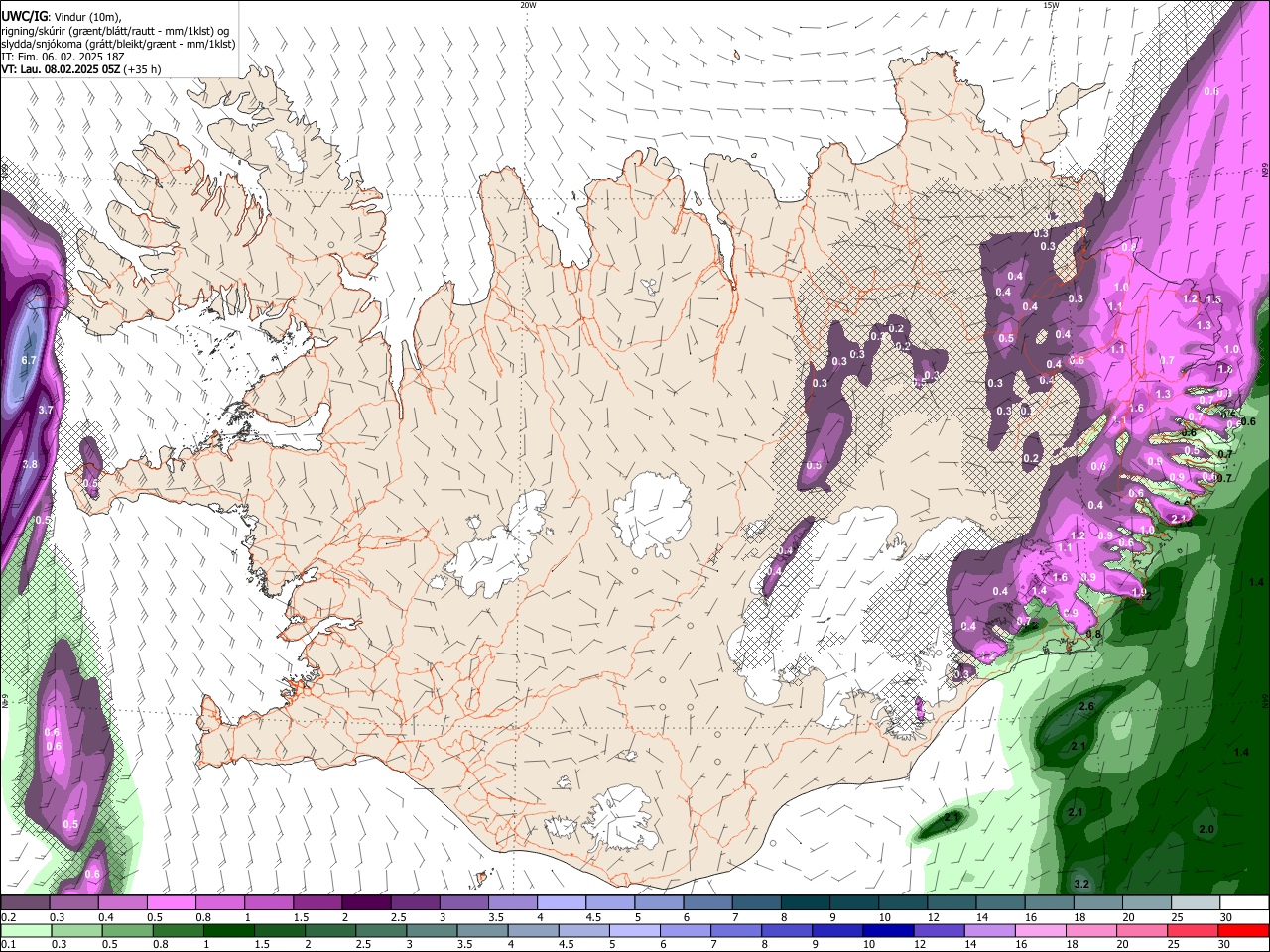Click the 'rigning/skúrir' legend description line
The height and width of the screenshot is (952, 1270).
click(115, 31)
